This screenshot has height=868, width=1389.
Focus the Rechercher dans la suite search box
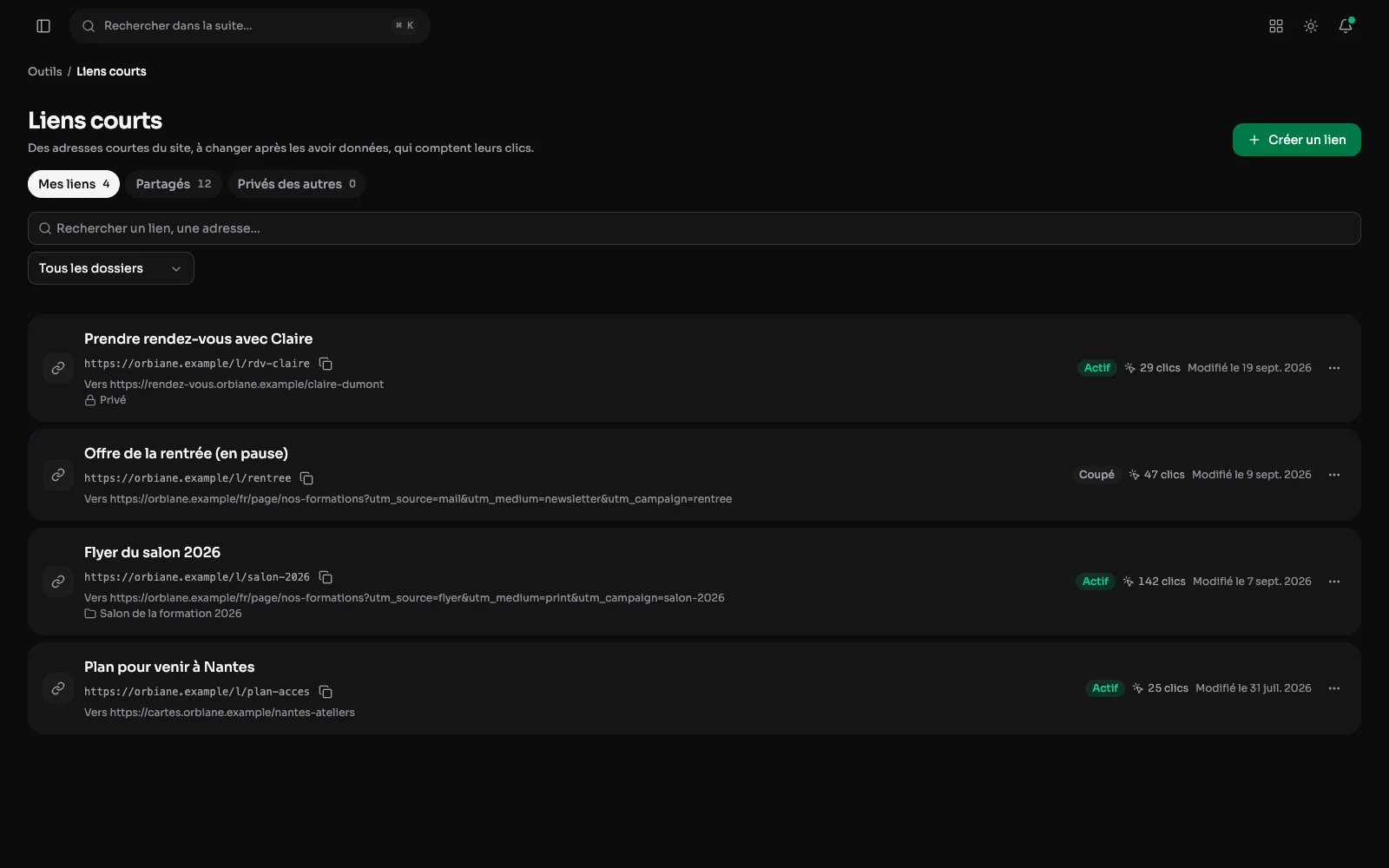coord(250,26)
